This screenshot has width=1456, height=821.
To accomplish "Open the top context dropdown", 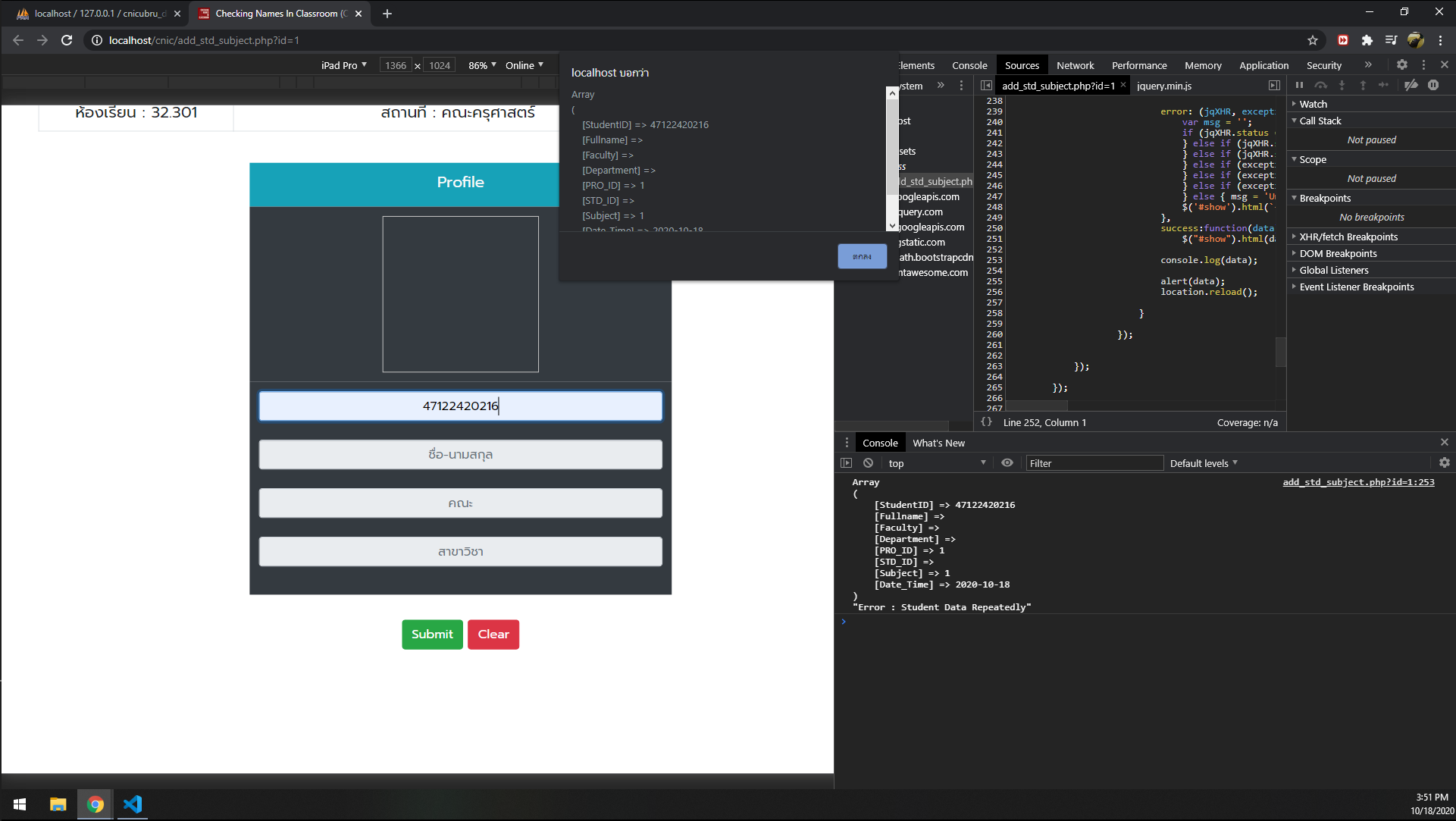I will [937, 463].
